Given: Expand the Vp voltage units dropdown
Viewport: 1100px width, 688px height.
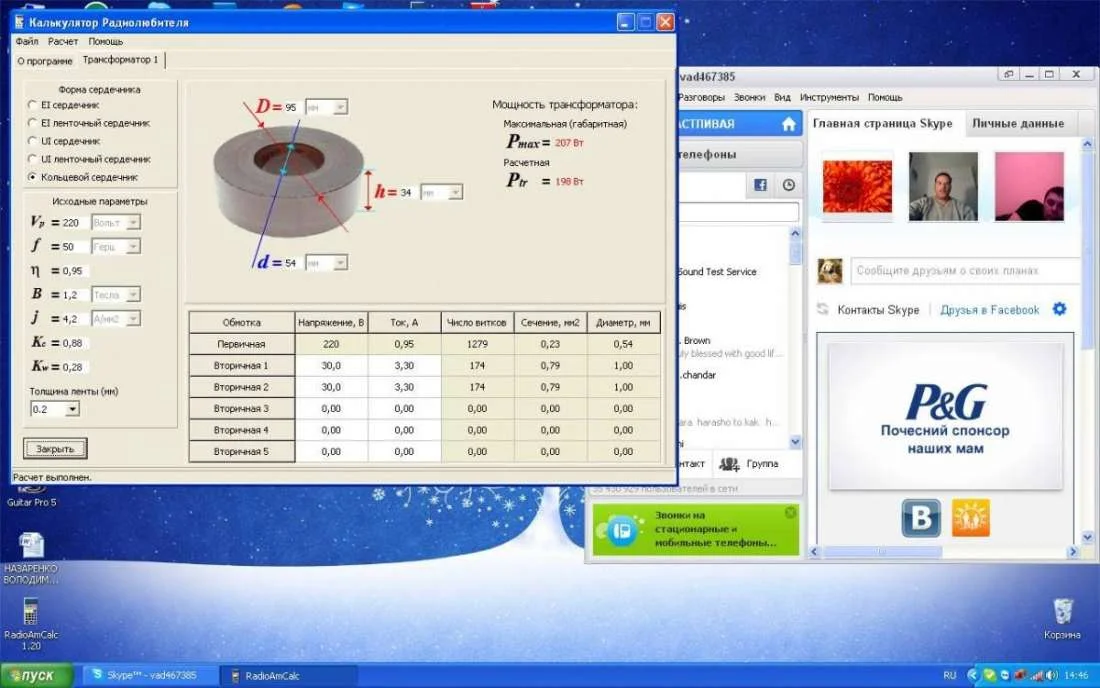Looking at the screenshot, I should click(133, 222).
